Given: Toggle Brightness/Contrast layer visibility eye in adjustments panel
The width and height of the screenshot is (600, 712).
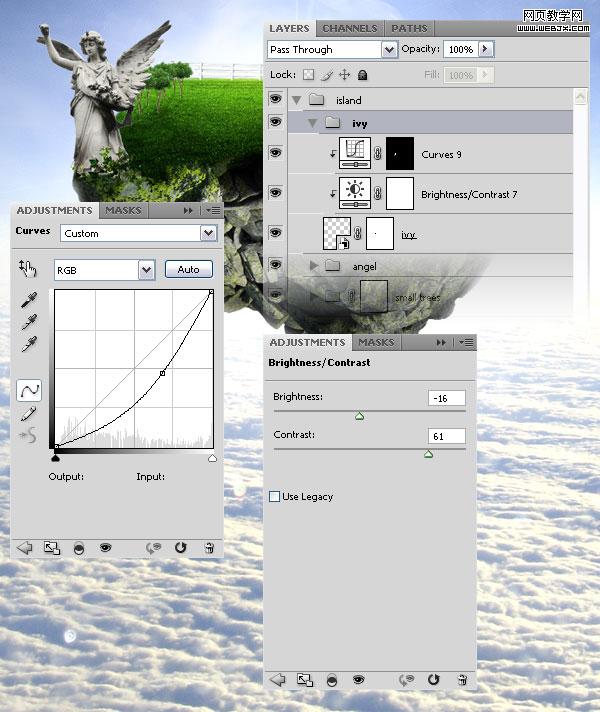Looking at the screenshot, I should coord(358,680).
